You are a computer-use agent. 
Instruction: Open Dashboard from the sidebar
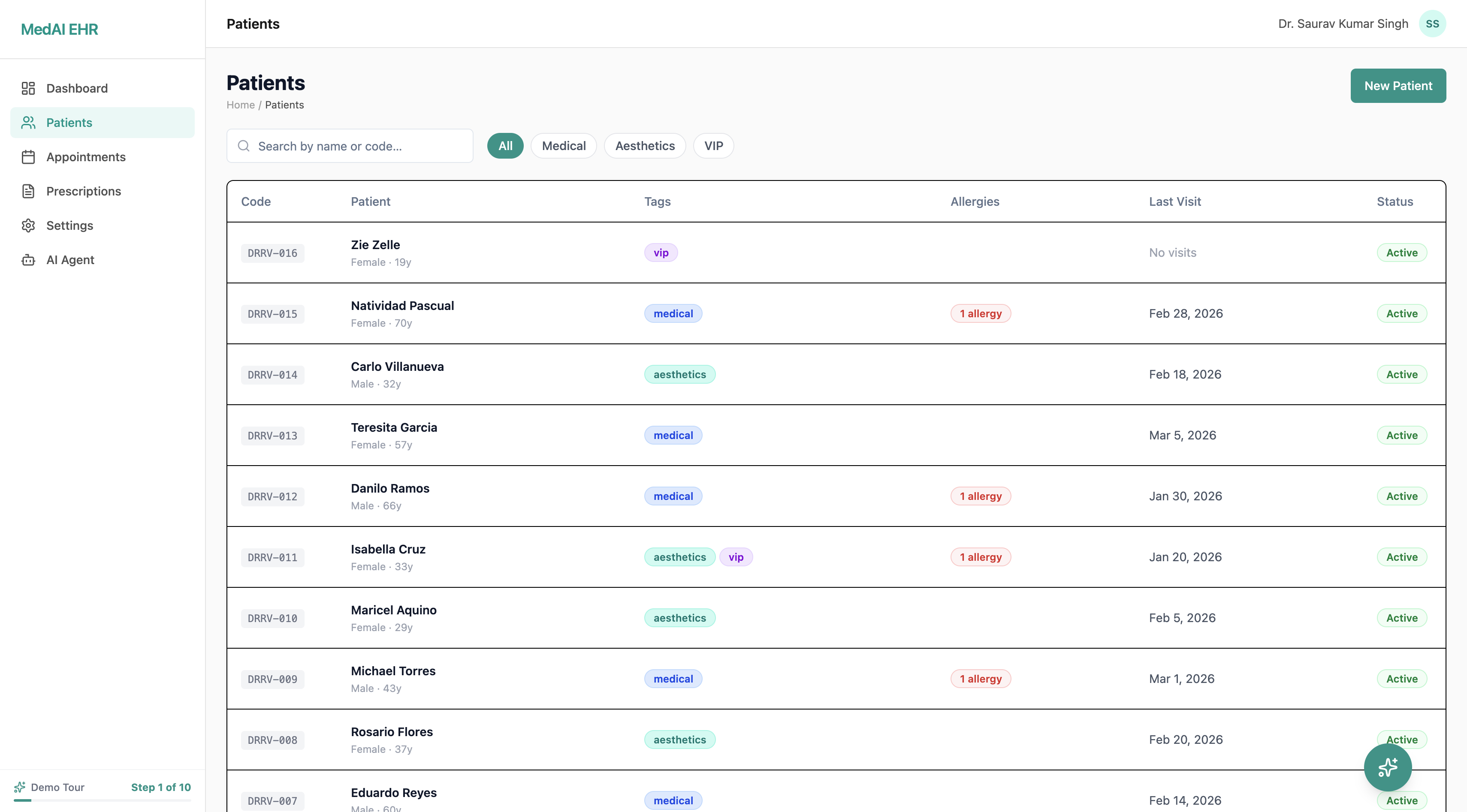pyautogui.click(x=103, y=88)
